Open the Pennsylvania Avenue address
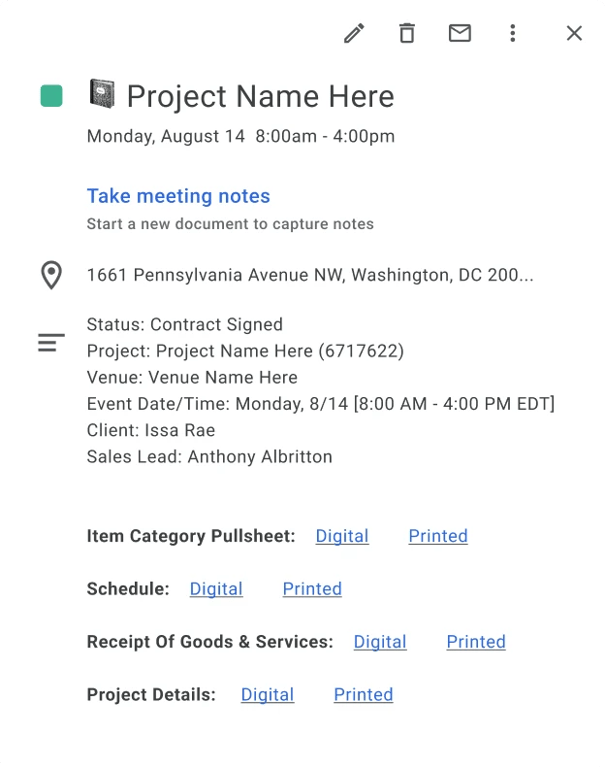Screen dimensions: 605x768 pyautogui.click(x=310, y=275)
